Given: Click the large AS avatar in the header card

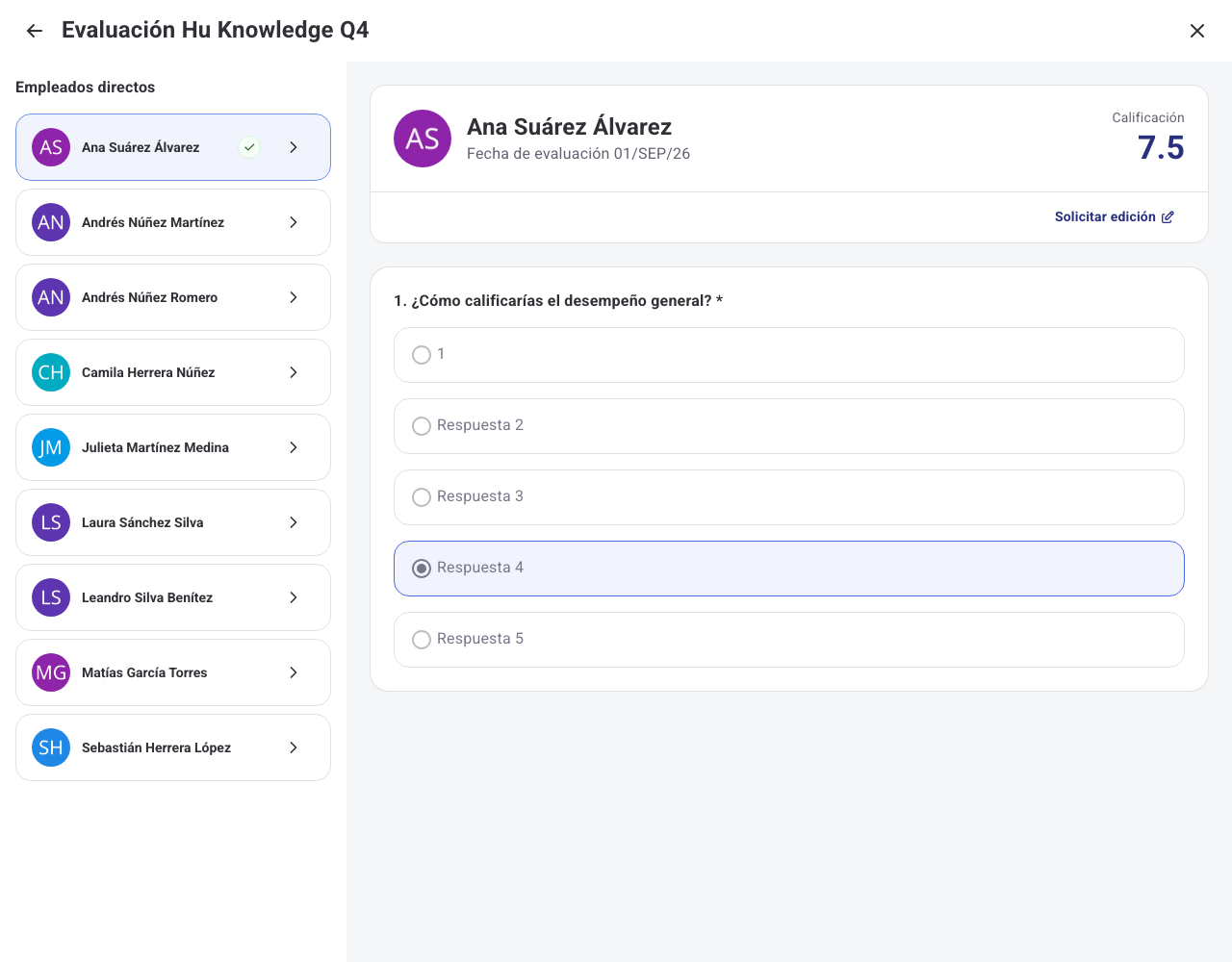Looking at the screenshot, I should coord(423,139).
